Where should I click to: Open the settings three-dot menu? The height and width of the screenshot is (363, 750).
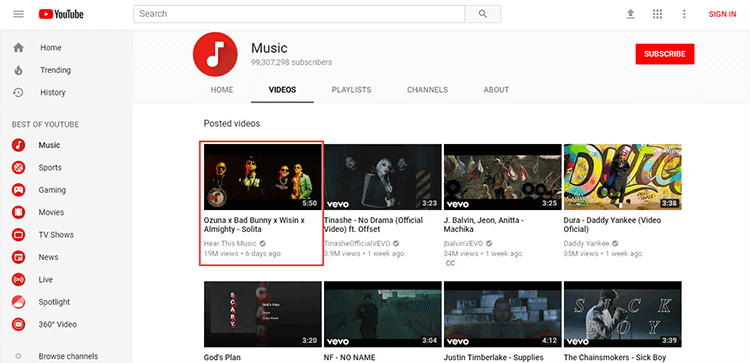(x=684, y=14)
